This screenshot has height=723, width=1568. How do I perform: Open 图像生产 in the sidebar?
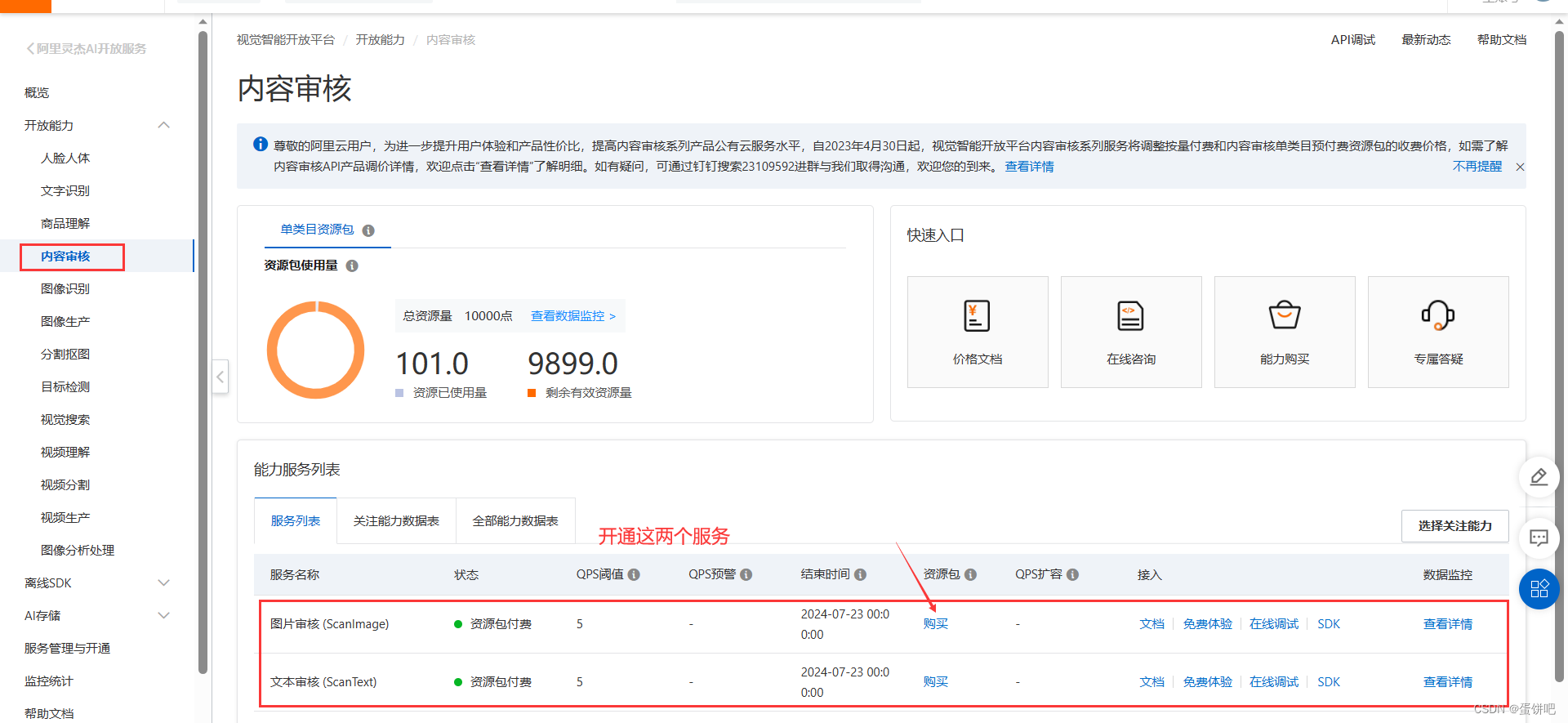coord(65,321)
